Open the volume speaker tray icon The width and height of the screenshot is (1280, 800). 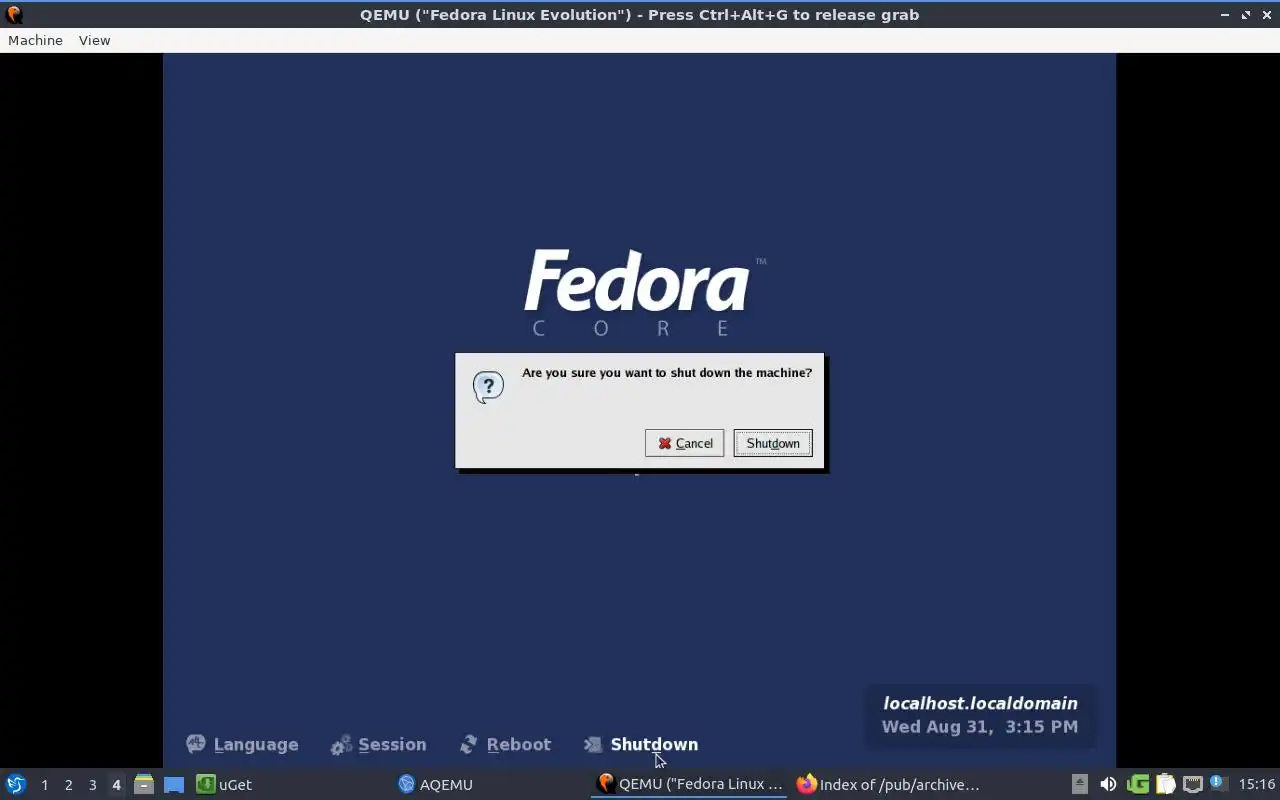(1108, 784)
